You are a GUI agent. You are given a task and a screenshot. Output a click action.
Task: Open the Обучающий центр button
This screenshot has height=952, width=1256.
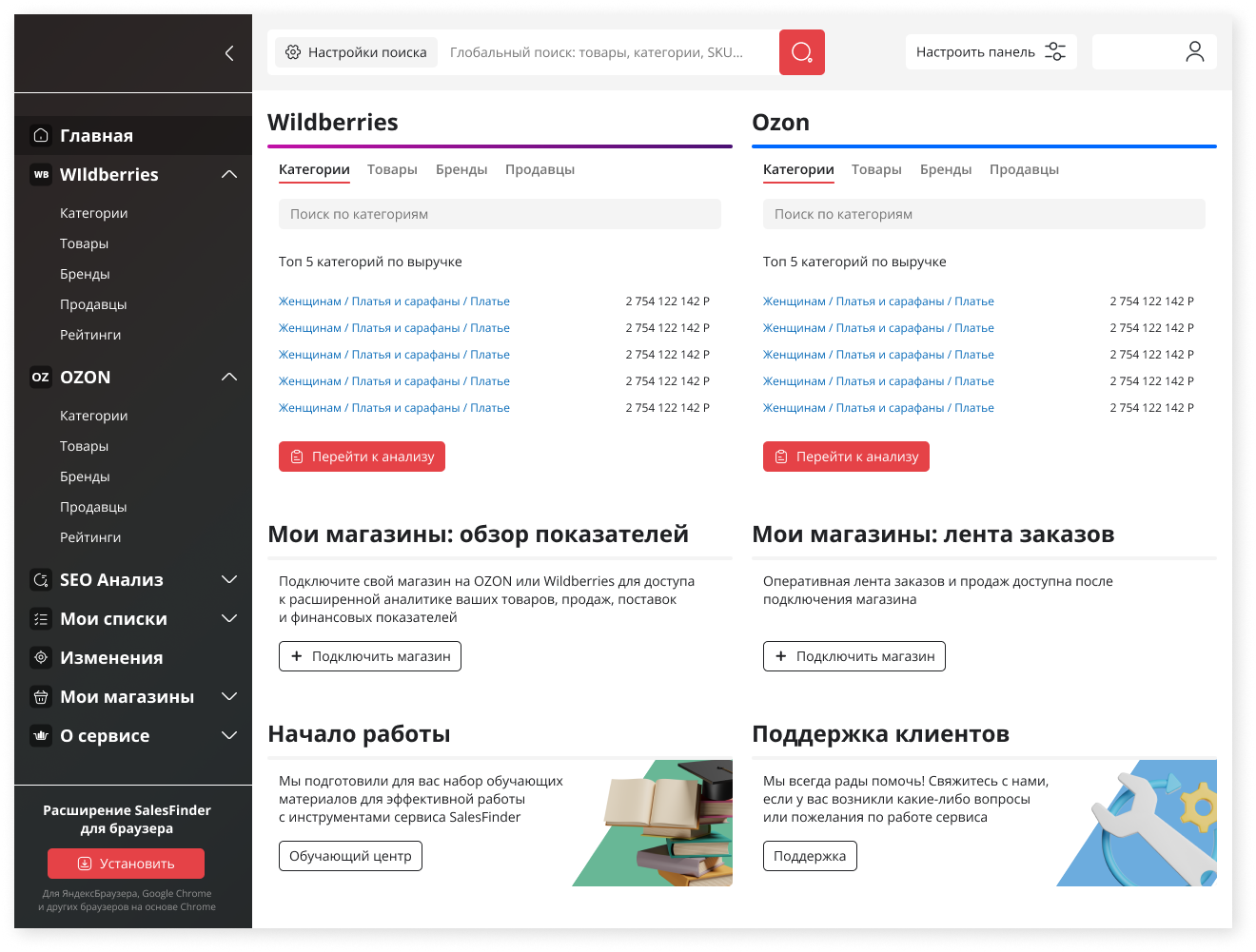(x=350, y=856)
